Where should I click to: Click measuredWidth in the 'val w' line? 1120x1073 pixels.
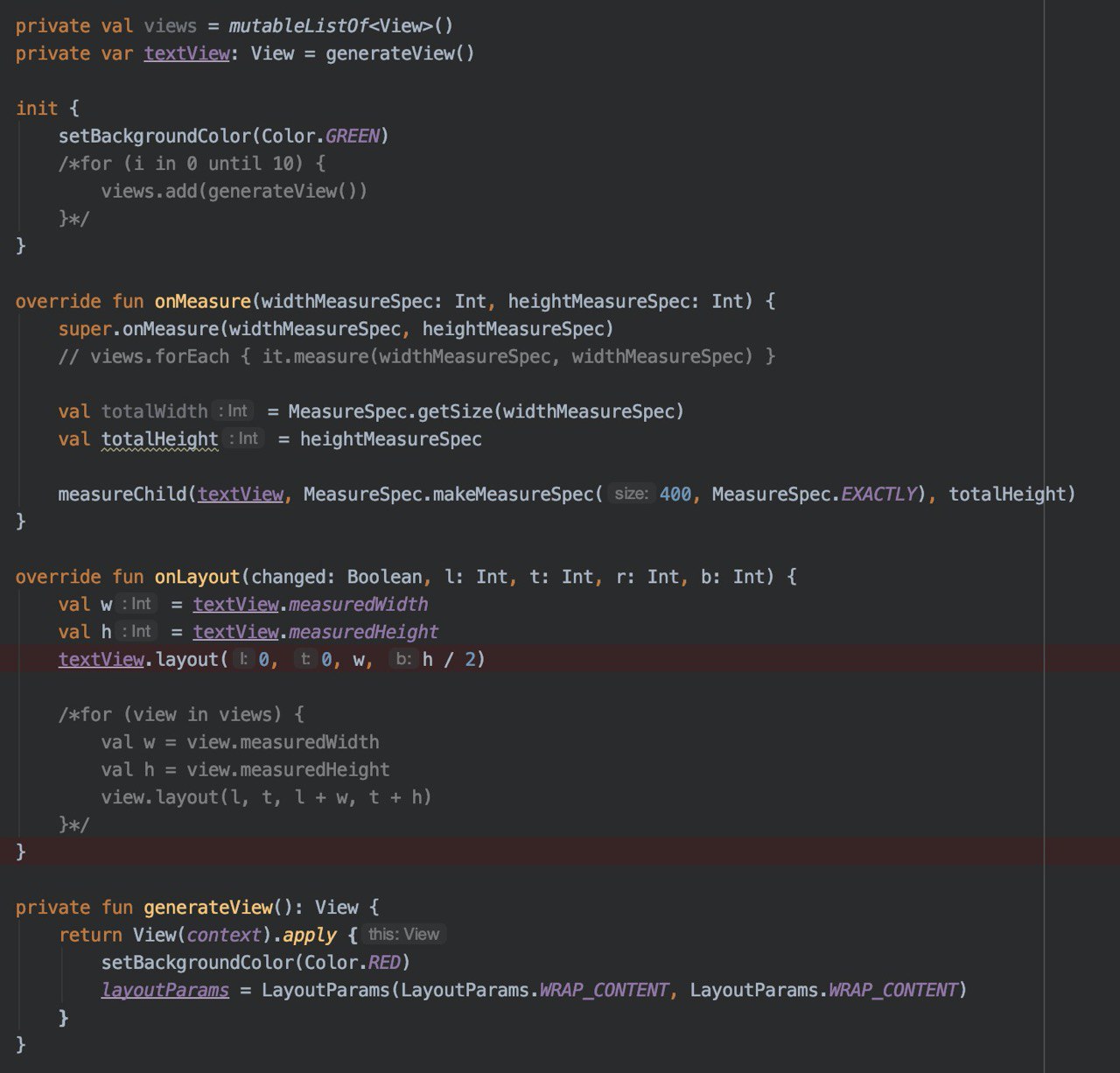click(x=359, y=605)
